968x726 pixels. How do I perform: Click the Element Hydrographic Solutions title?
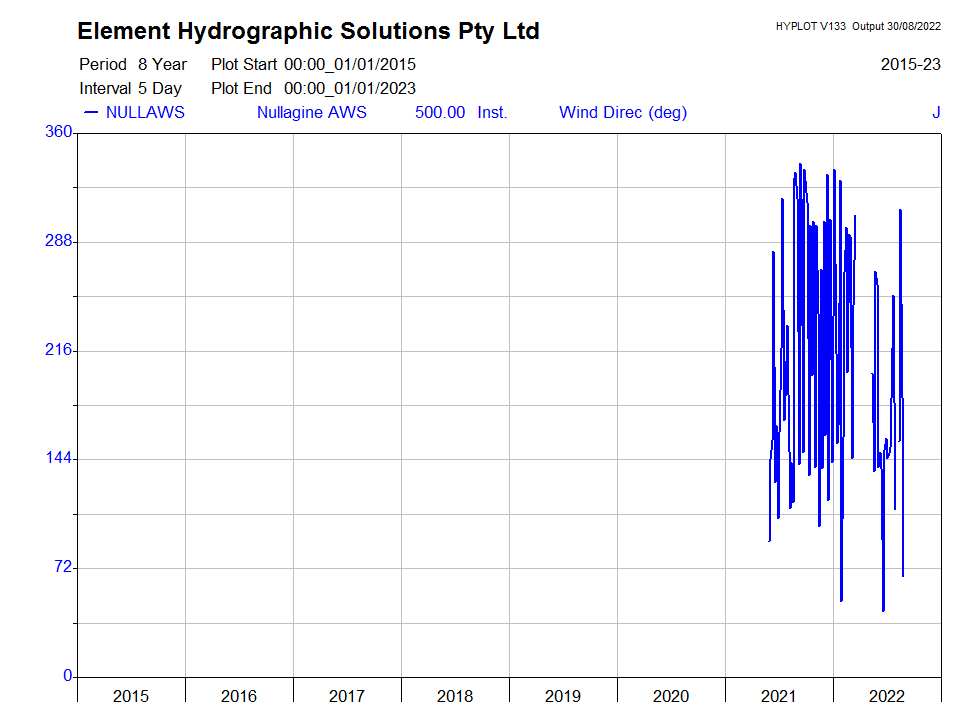pos(308,31)
